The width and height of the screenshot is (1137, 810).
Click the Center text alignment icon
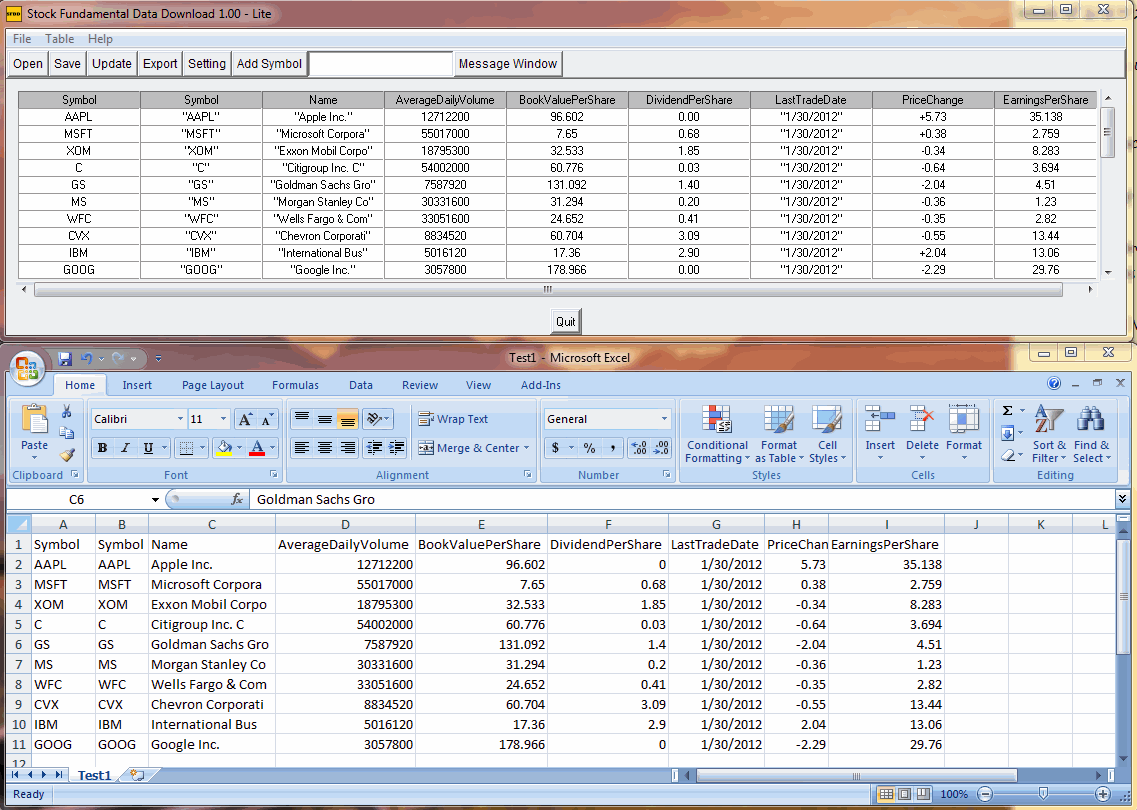tap(325, 448)
